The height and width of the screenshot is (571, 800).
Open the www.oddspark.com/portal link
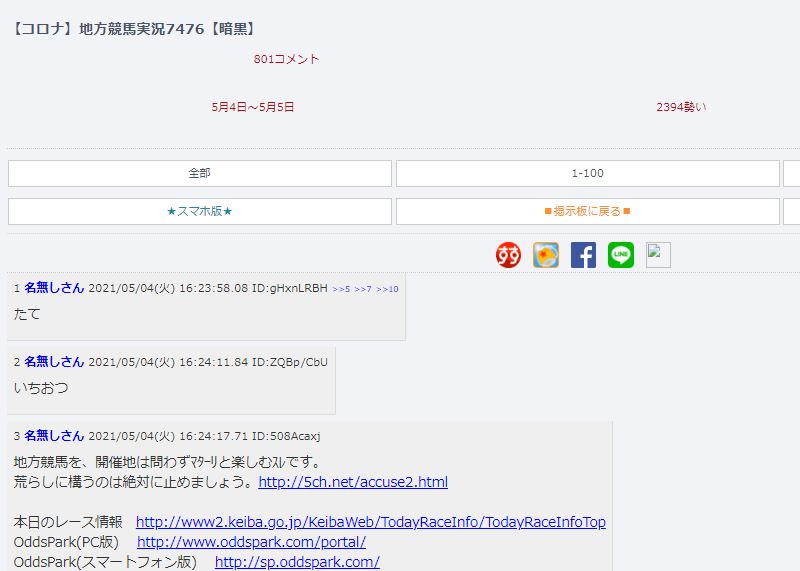click(252, 542)
